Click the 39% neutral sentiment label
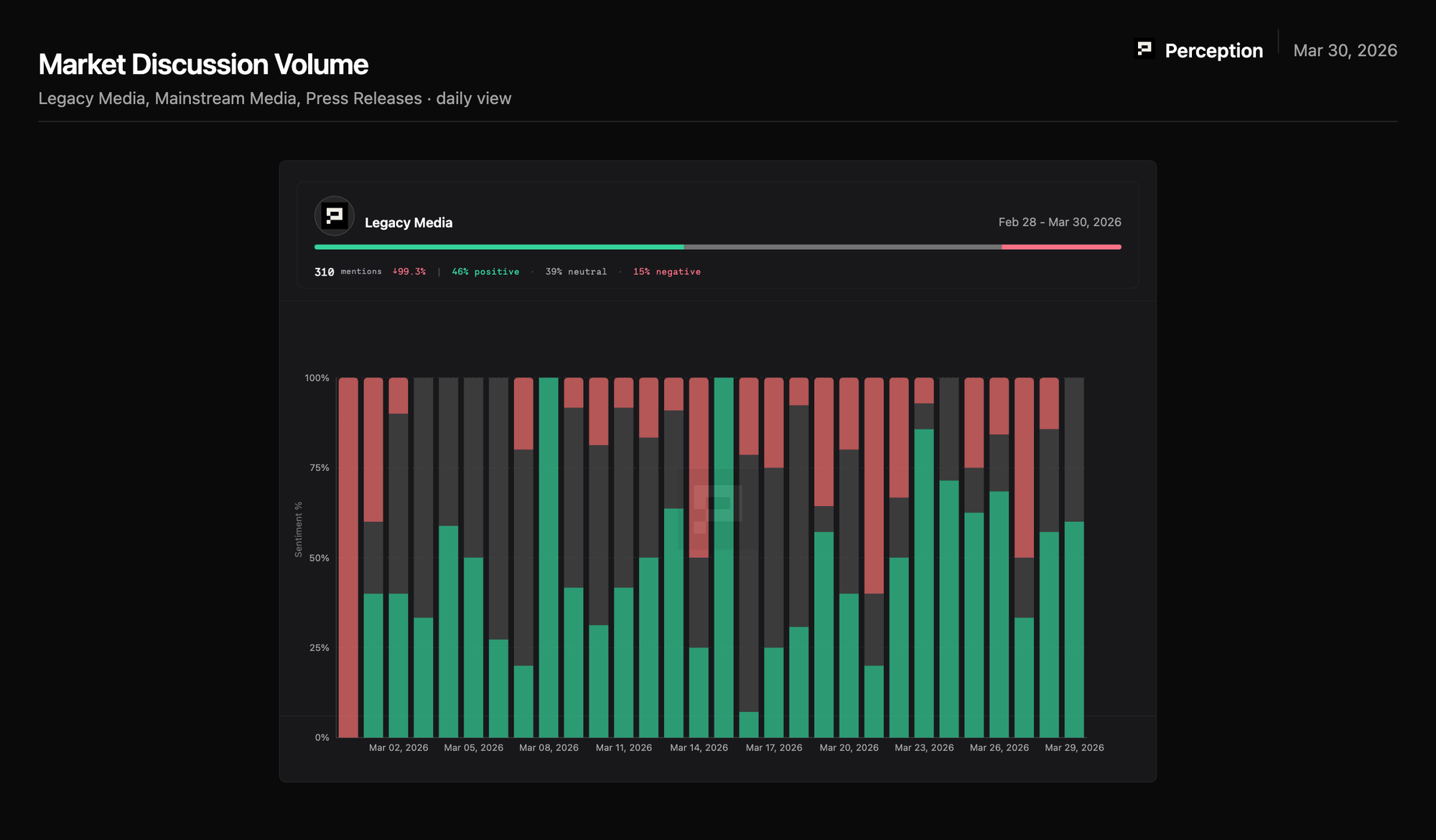Screen dimensions: 1436x840 pos(576,272)
